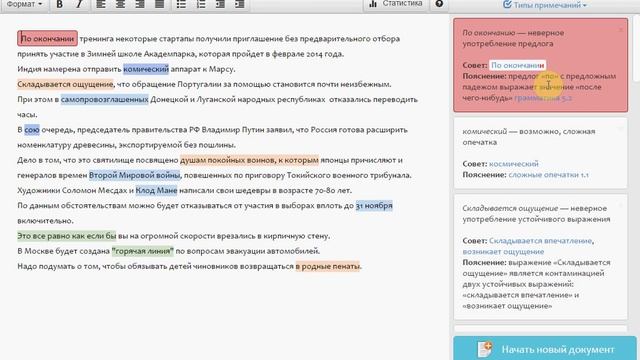Click highlighted Это все равно как если бы
640x360 pixels.
point(67,236)
